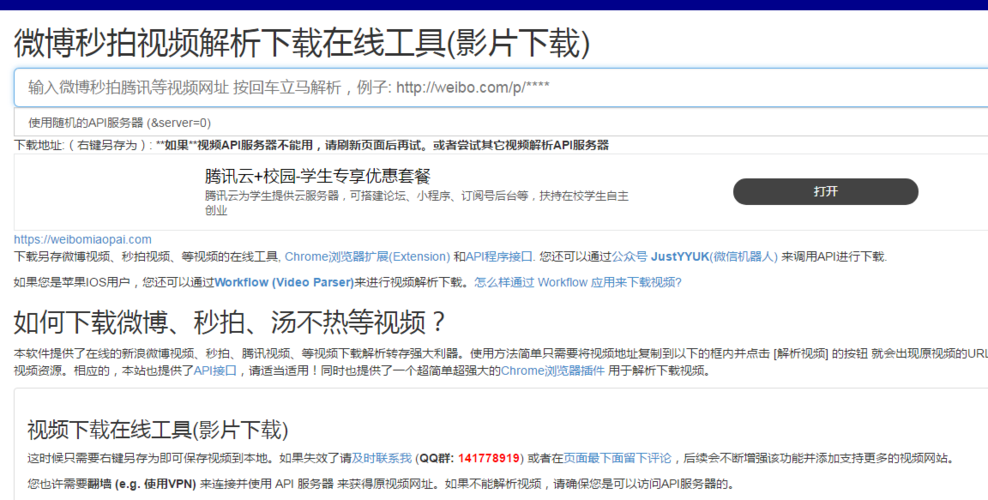Click the 打开 button in the Tencent Cloud ad
The height and width of the screenshot is (500, 988).
[x=825, y=191]
